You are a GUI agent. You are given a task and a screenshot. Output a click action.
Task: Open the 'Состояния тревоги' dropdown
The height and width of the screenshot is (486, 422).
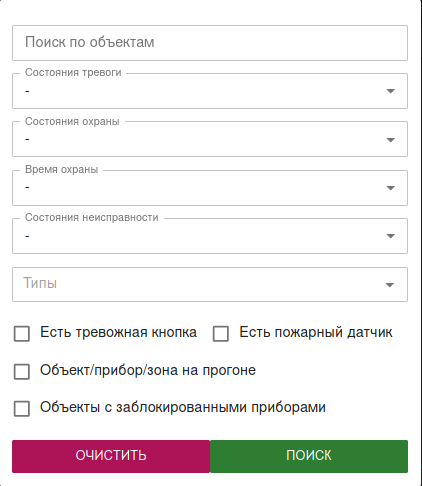click(x=210, y=91)
